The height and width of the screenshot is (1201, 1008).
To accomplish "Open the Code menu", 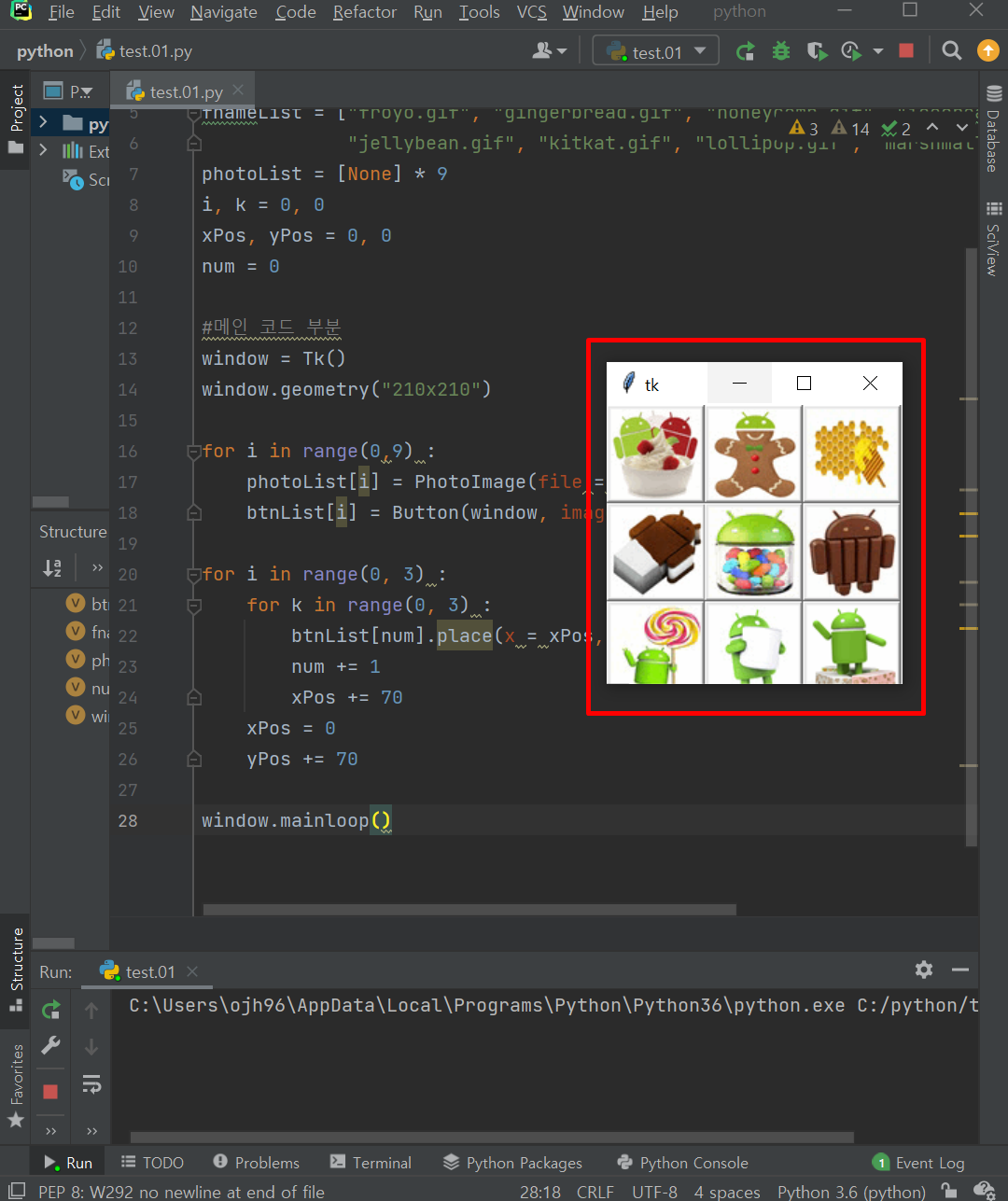I will (295, 12).
